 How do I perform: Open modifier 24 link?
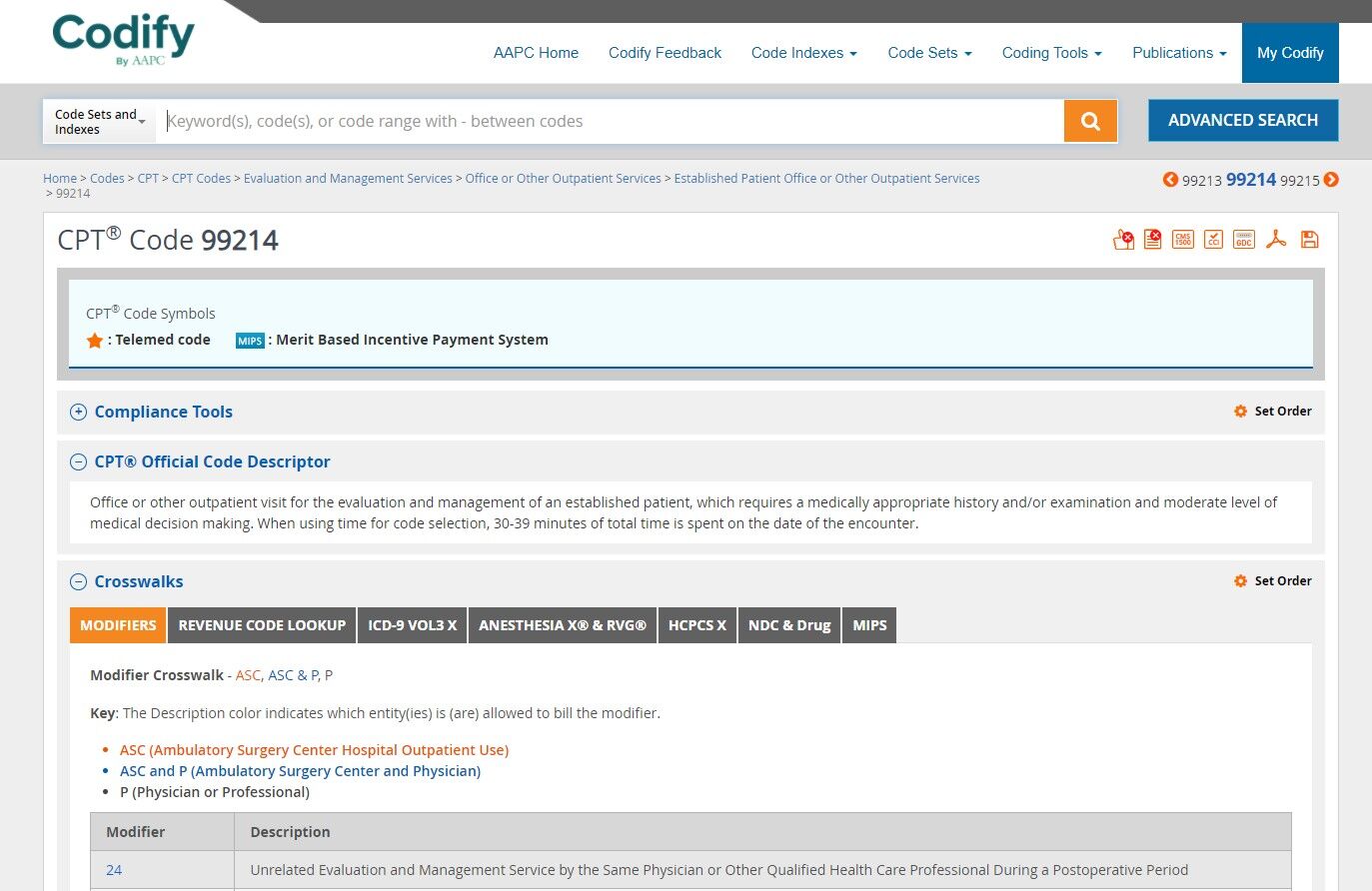[114, 870]
